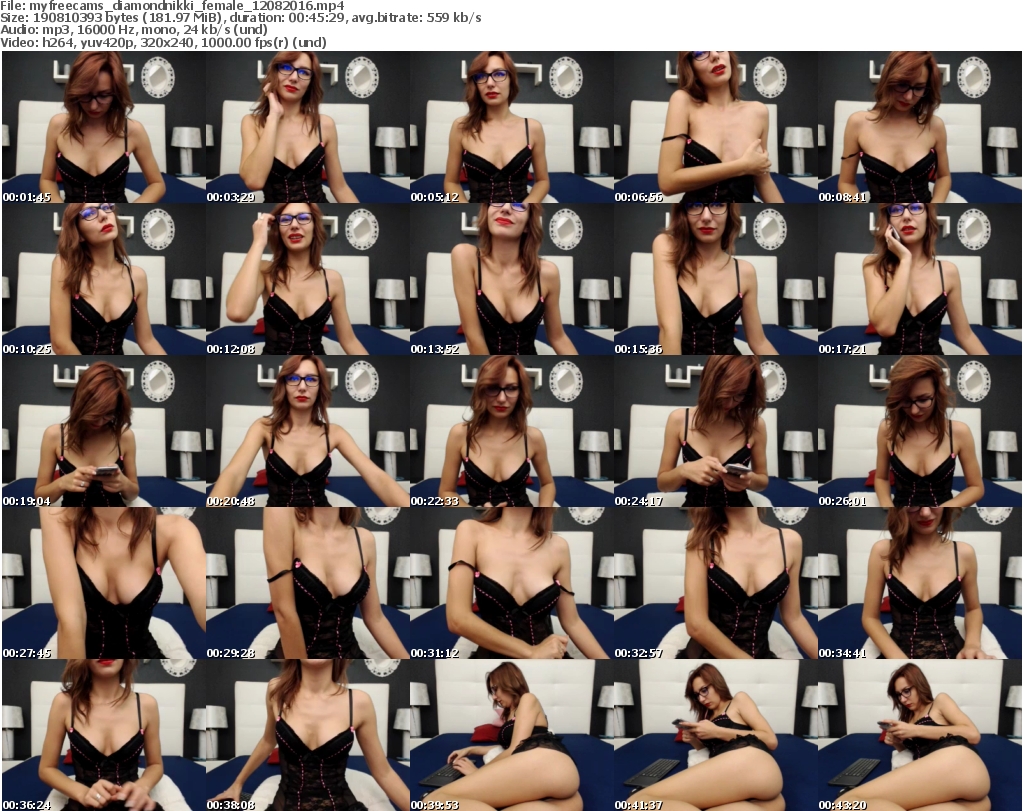
Task: Choose the frame at 00:34:41
Action: (x=920, y=583)
